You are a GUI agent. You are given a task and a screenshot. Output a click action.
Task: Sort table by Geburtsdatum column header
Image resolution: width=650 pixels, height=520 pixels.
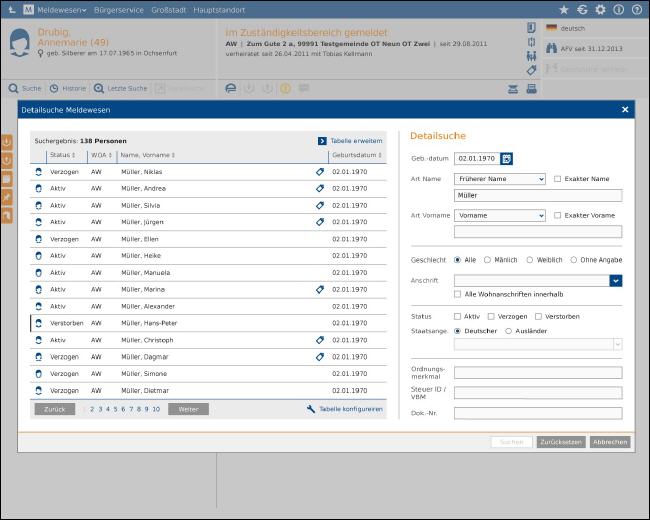(356, 155)
